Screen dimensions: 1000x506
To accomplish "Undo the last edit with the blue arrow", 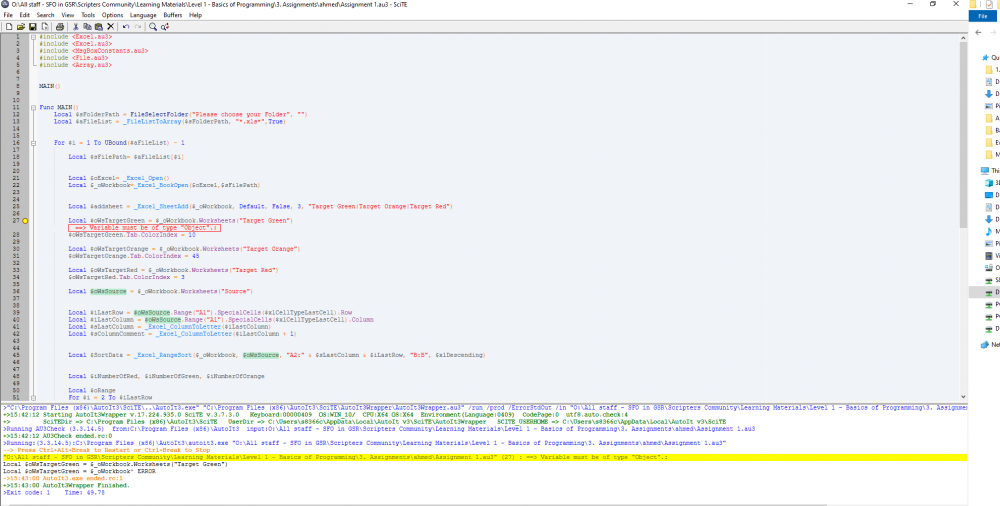I will [x=126, y=27].
